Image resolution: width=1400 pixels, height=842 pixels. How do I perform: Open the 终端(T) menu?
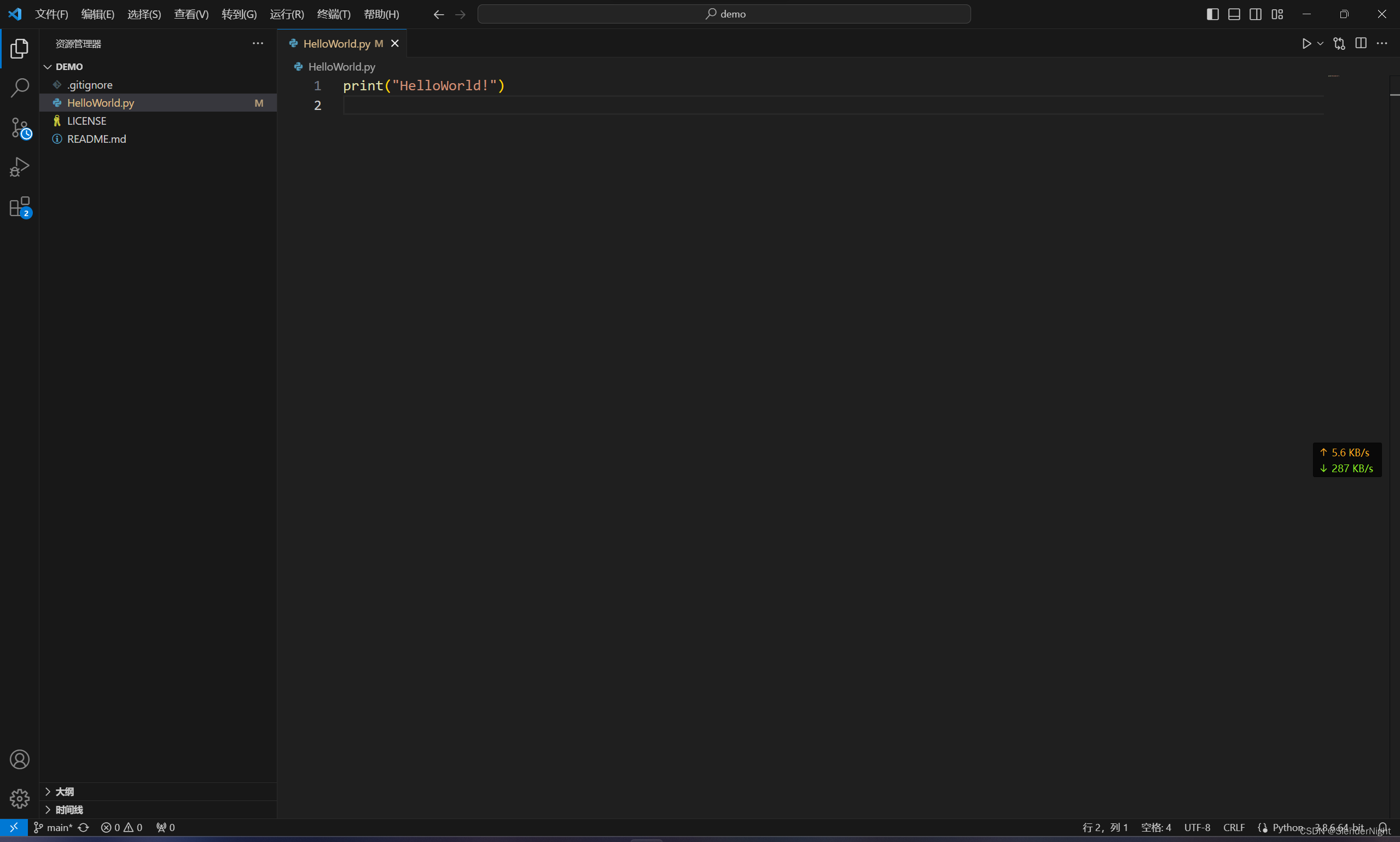(x=334, y=14)
